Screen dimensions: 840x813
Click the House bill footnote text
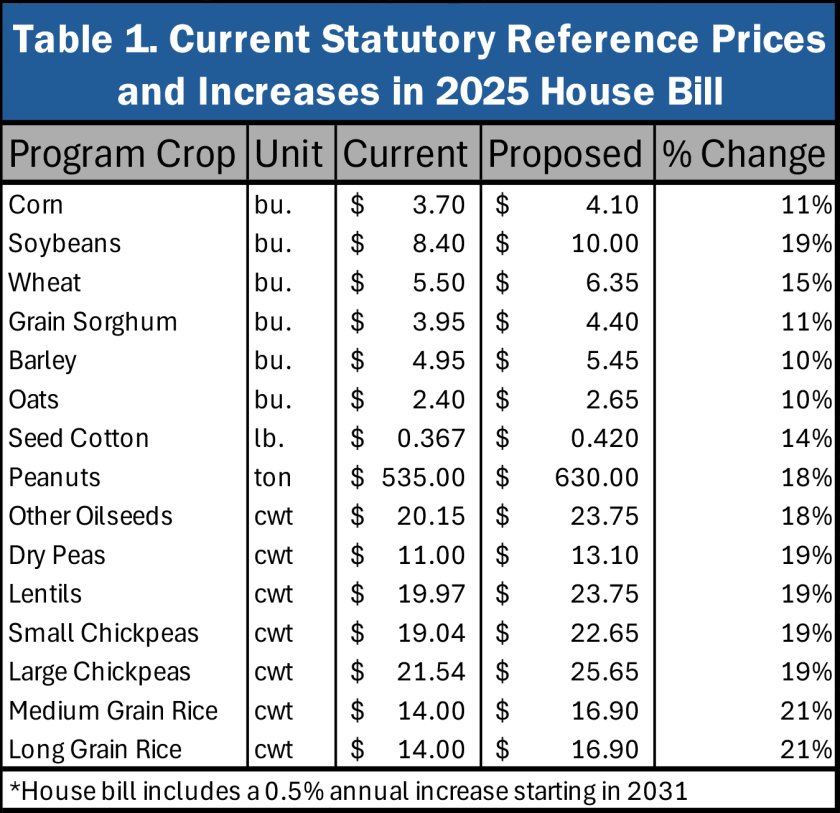click(x=348, y=792)
